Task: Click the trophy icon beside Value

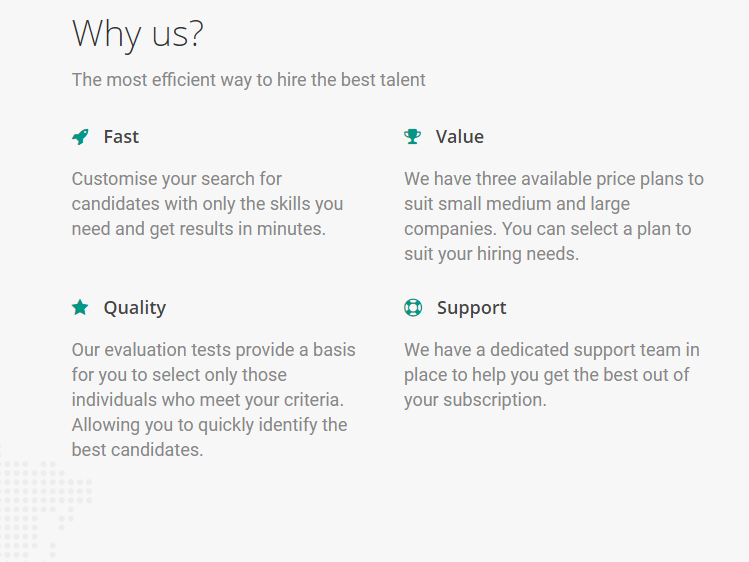Action: 412,137
